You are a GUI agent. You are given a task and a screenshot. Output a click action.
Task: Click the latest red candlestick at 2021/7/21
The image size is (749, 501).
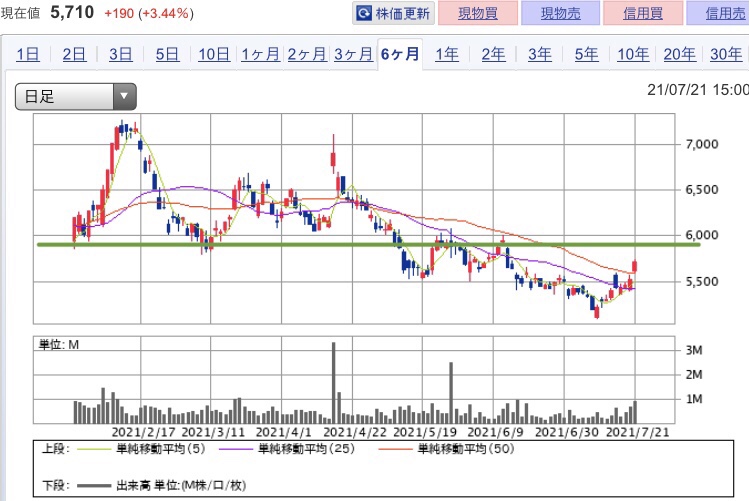coord(635,266)
